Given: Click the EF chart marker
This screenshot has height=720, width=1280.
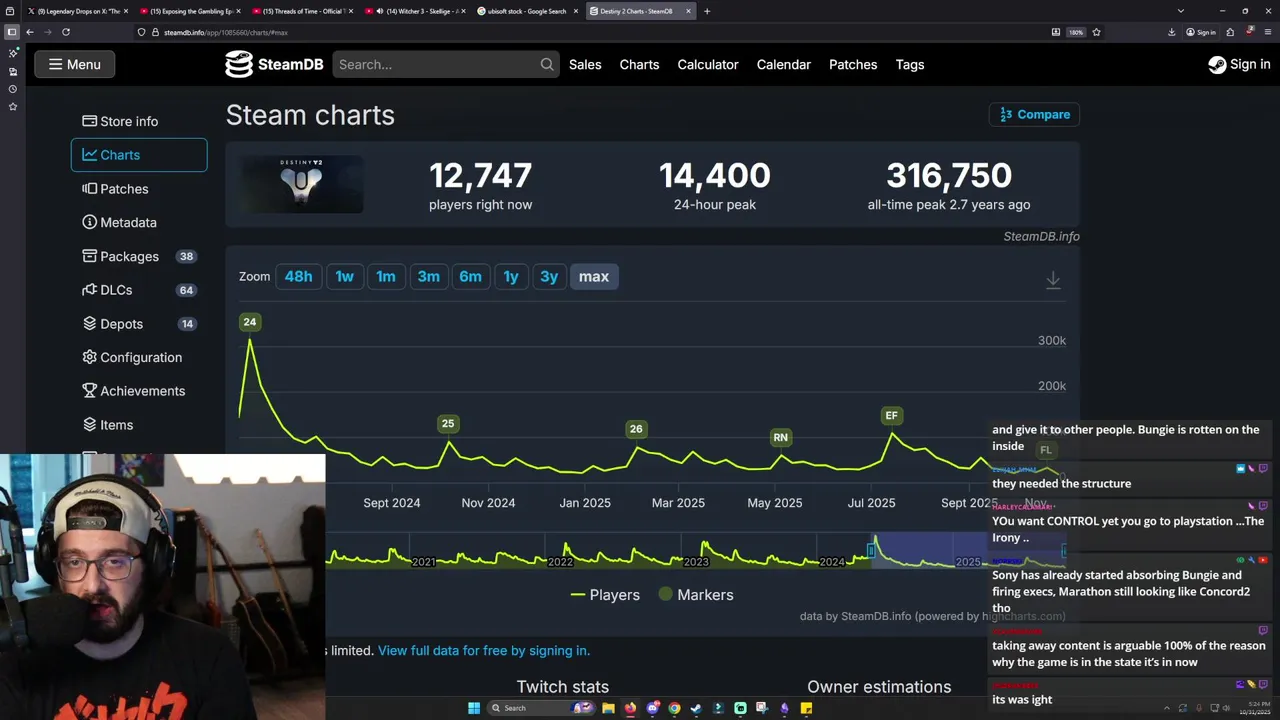Looking at the screenshot, I should coord(892,415).
